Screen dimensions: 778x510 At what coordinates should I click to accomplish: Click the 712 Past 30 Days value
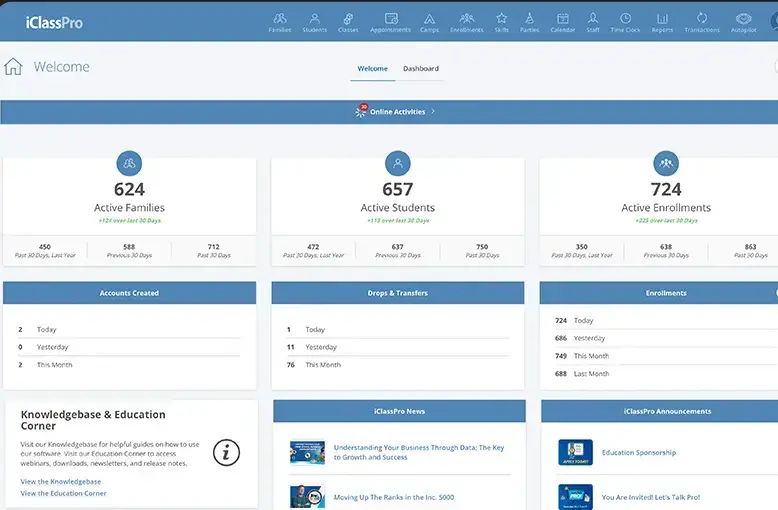click(x=213, y=247)
